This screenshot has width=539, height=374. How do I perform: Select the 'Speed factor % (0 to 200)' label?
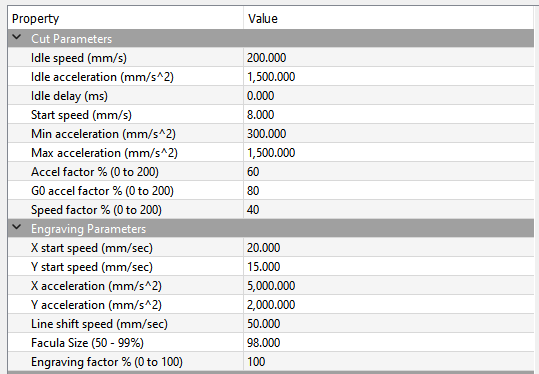[96, 210]
